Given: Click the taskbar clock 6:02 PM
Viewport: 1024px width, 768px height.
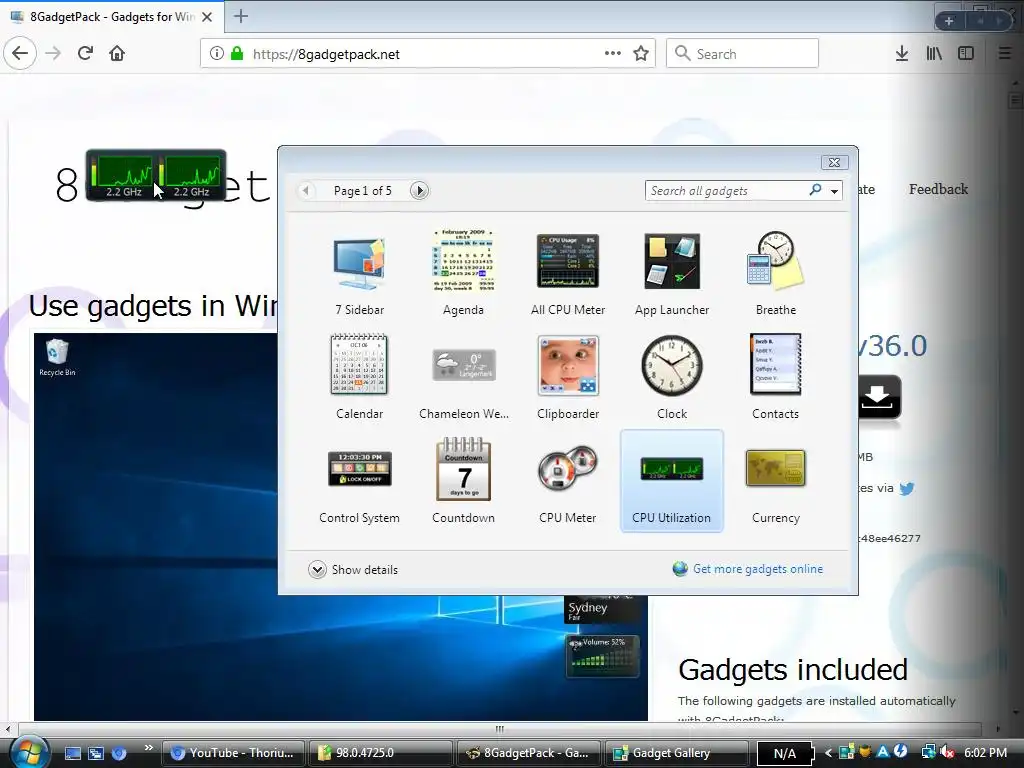Looking at the screenshot, I should 985,753.
